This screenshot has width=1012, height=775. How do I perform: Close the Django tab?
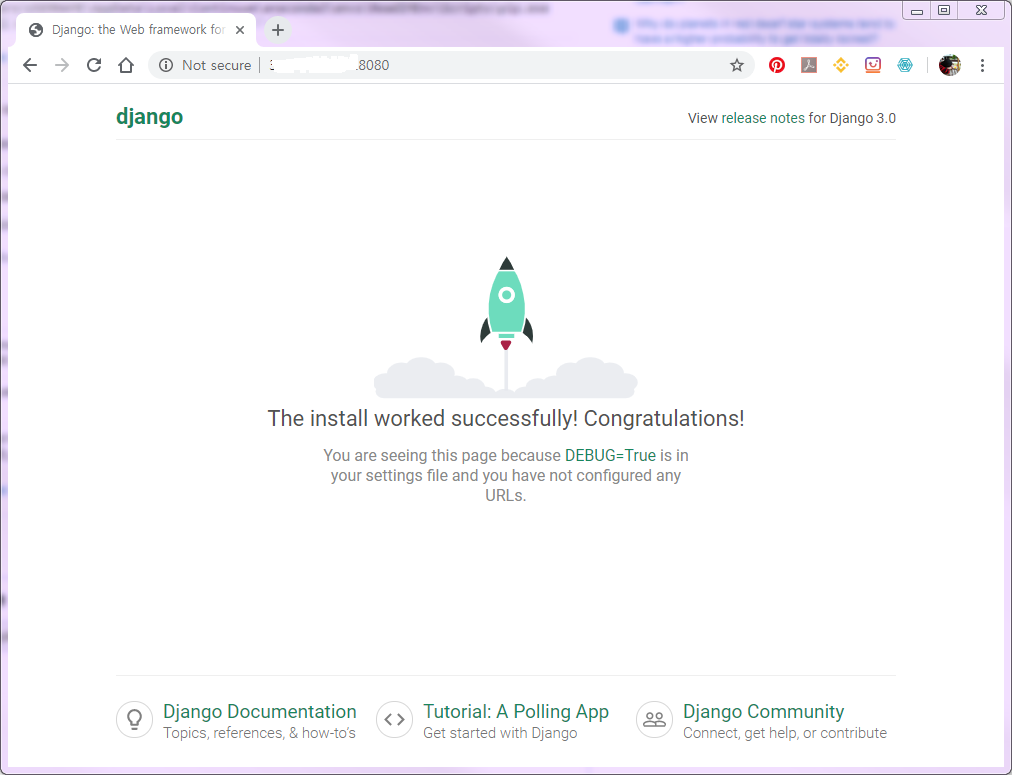pyautogui.click(x=239, y=30)
